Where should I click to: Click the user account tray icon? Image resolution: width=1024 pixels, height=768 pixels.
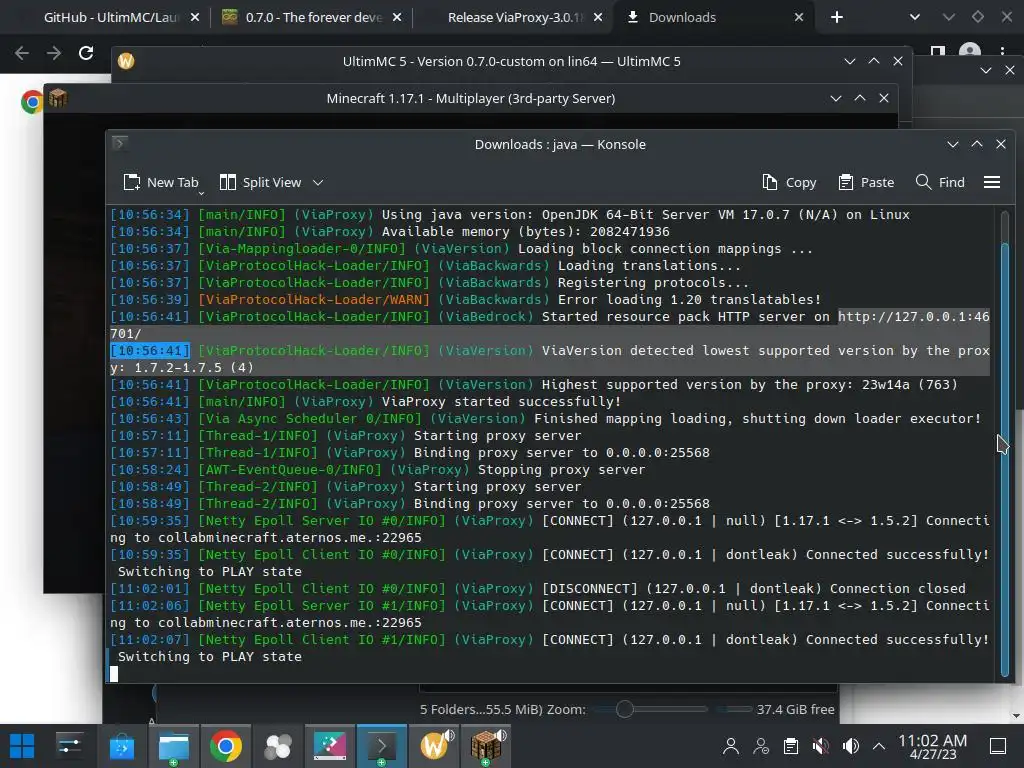point(731,746)
